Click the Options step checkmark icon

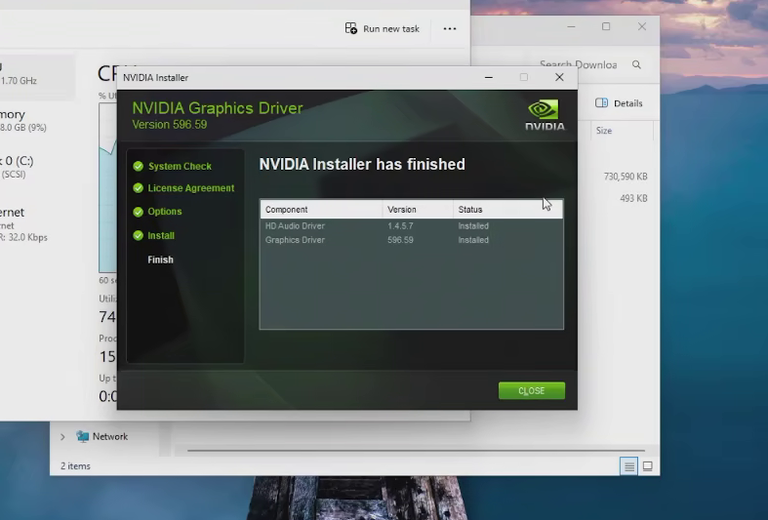click(x=138, y=212)
